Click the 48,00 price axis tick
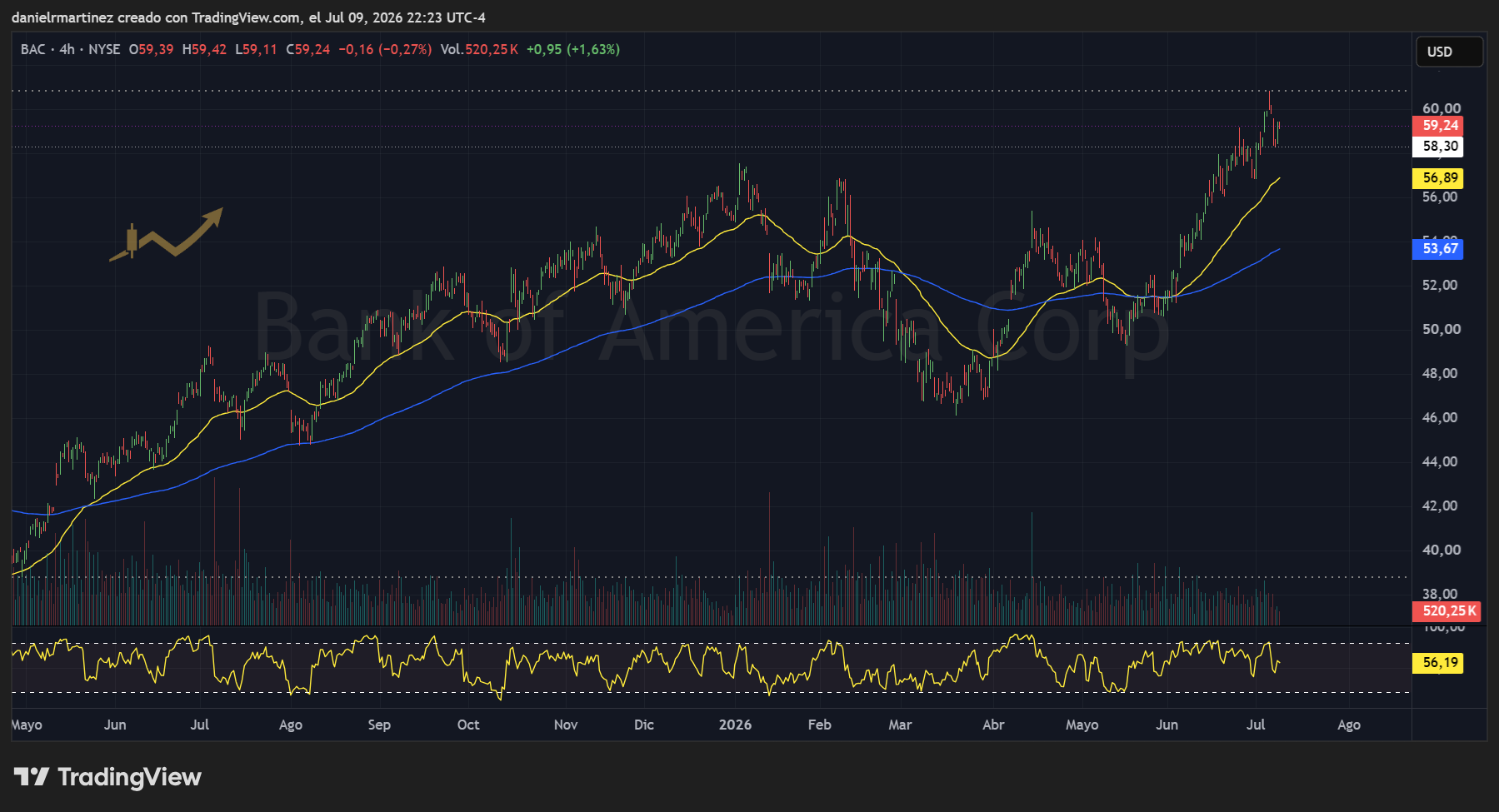 [x=1441, y=374]
